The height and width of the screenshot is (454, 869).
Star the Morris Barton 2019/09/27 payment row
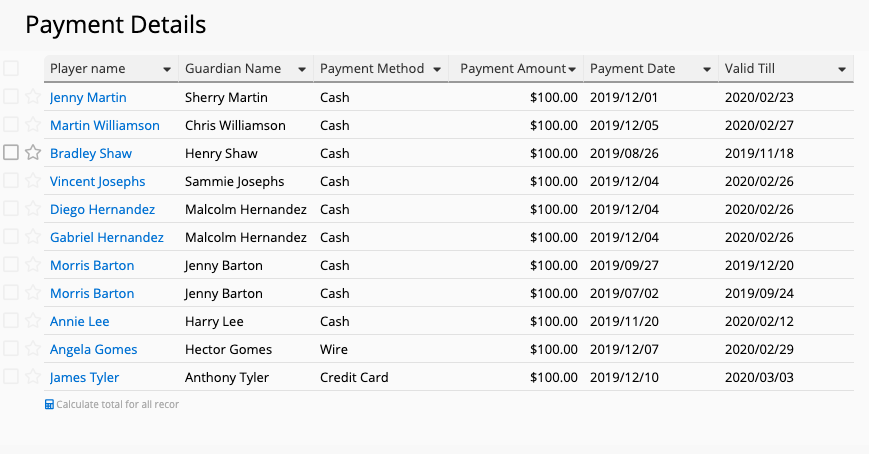33,264
